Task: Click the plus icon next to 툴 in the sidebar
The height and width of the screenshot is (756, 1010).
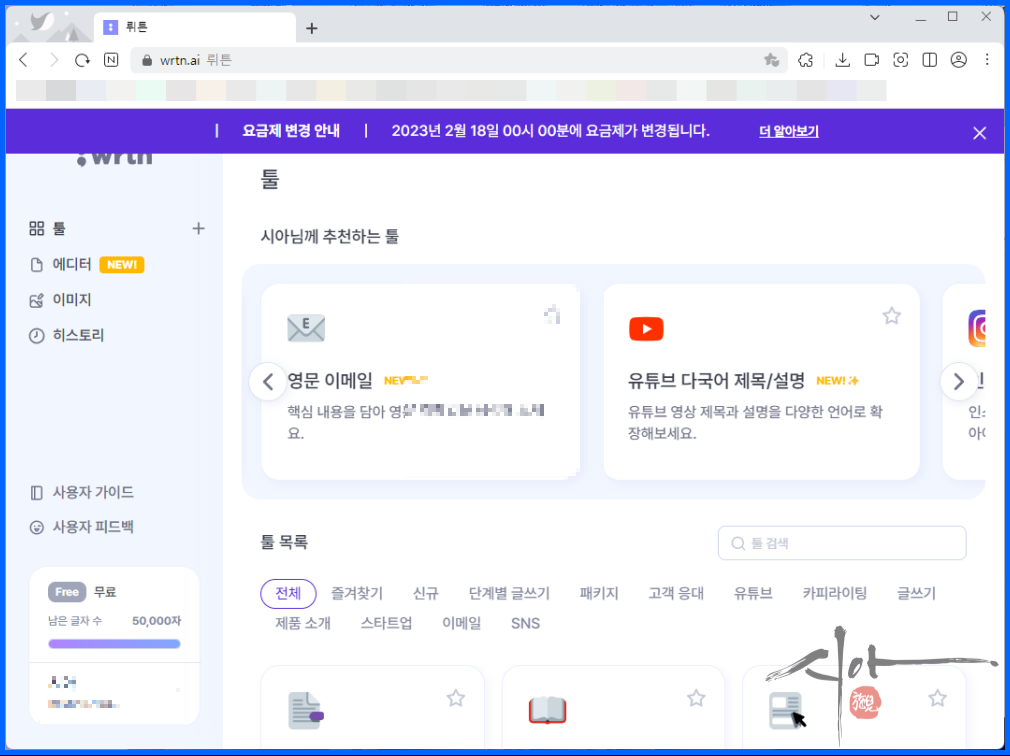Action: click(x=198, y=229)
